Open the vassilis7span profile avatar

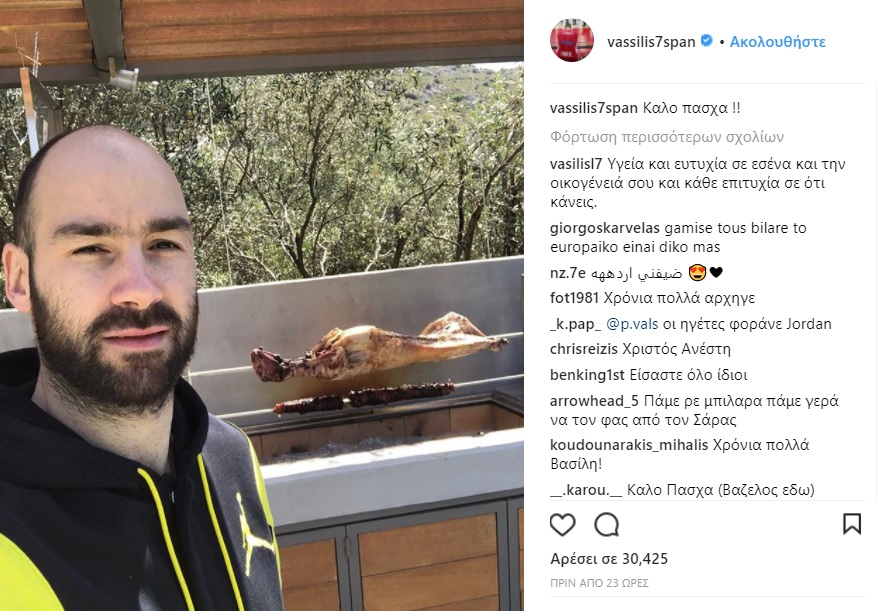[x=572, y=41]
